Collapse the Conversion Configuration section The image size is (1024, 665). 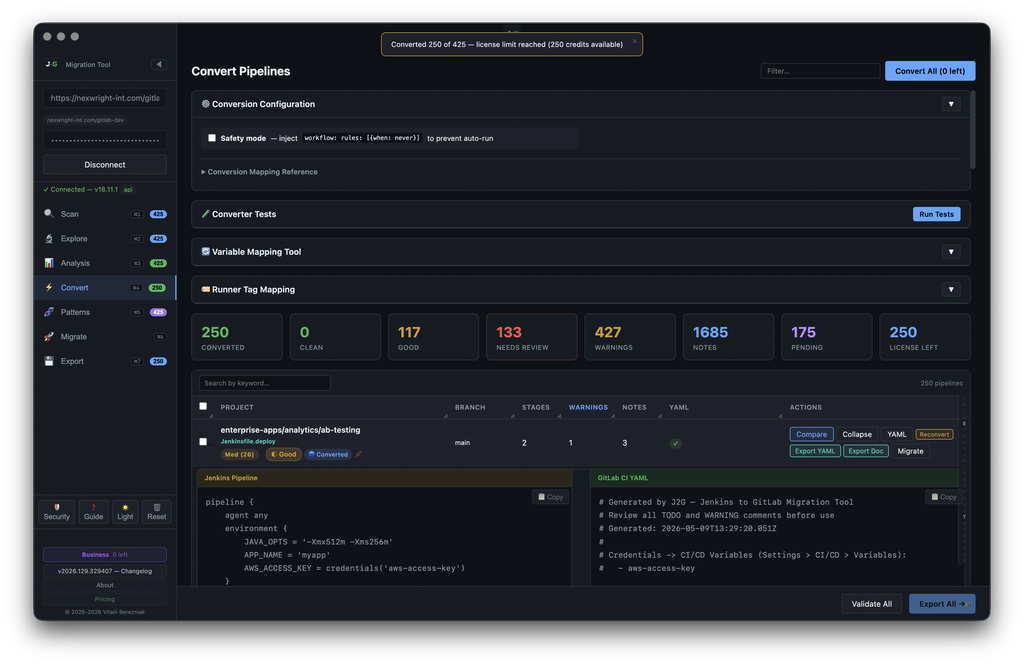[951, 104]
